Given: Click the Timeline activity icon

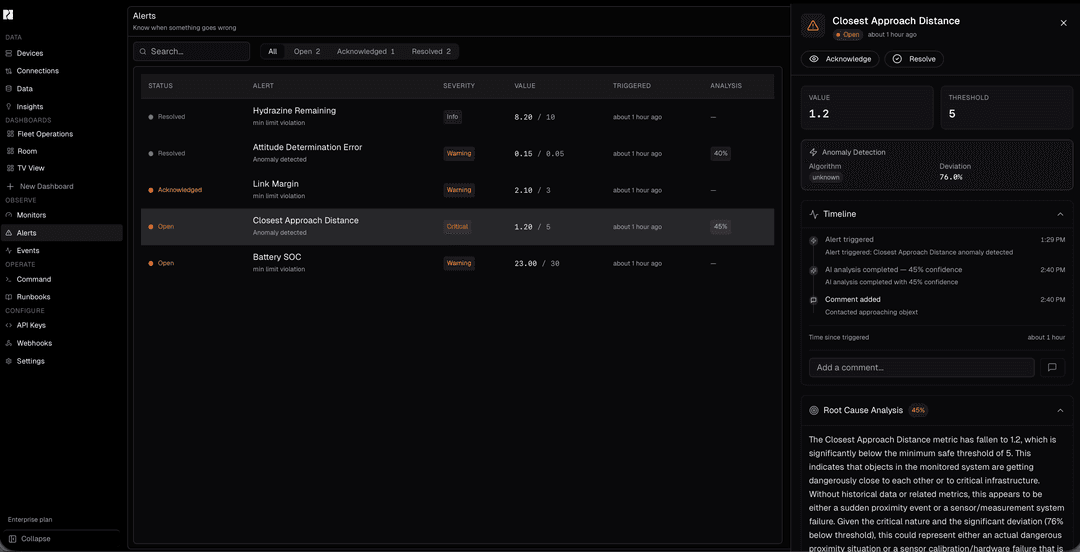Looking at the screenshot, I should point(813,214).
